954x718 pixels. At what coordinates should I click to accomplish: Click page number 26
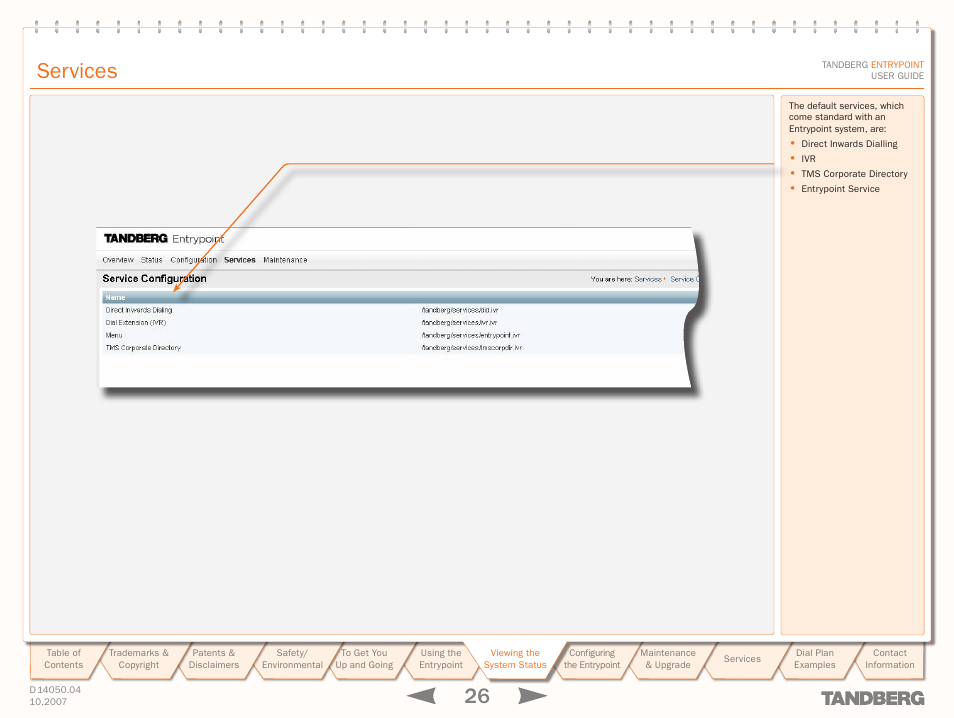tap(476, 695)
